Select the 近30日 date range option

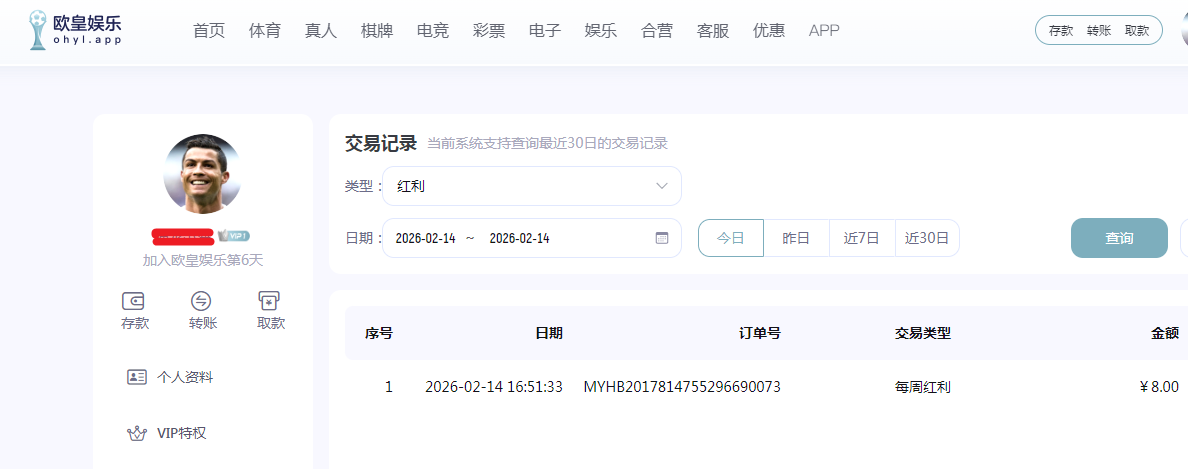click(927, 238)
